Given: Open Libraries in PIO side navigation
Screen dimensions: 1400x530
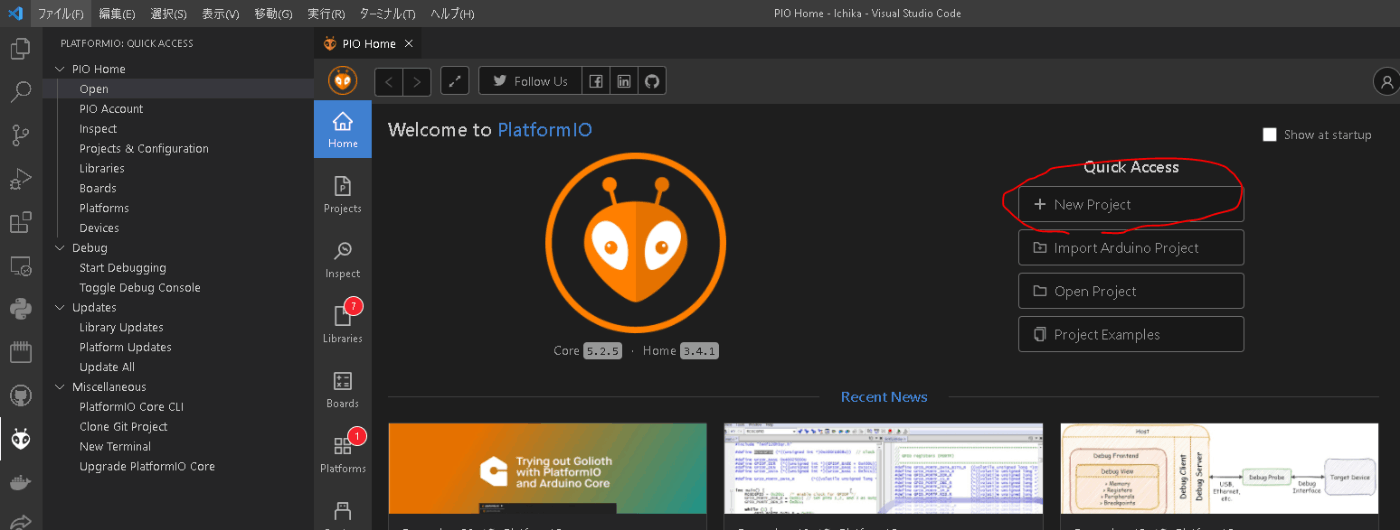Looking at the screenshot, I should click(343, 323).
